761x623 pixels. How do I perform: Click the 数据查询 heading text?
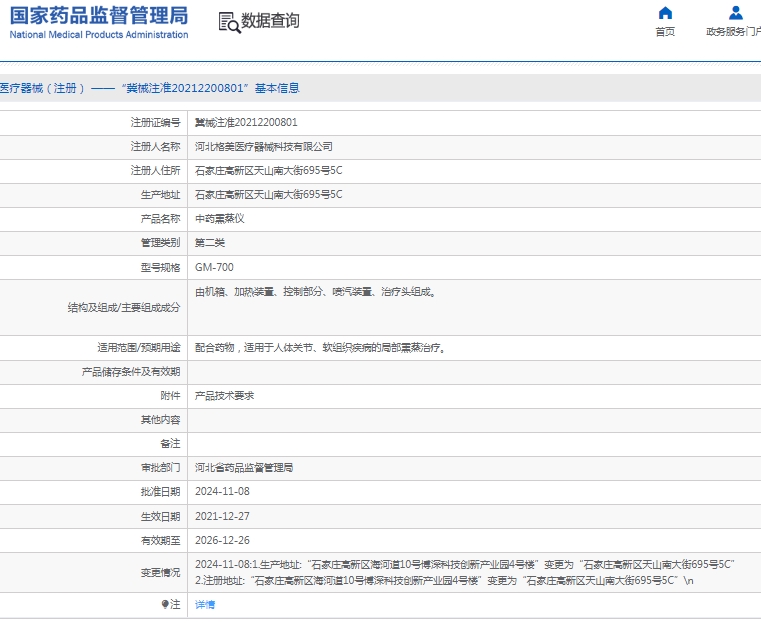click(270, 21)
